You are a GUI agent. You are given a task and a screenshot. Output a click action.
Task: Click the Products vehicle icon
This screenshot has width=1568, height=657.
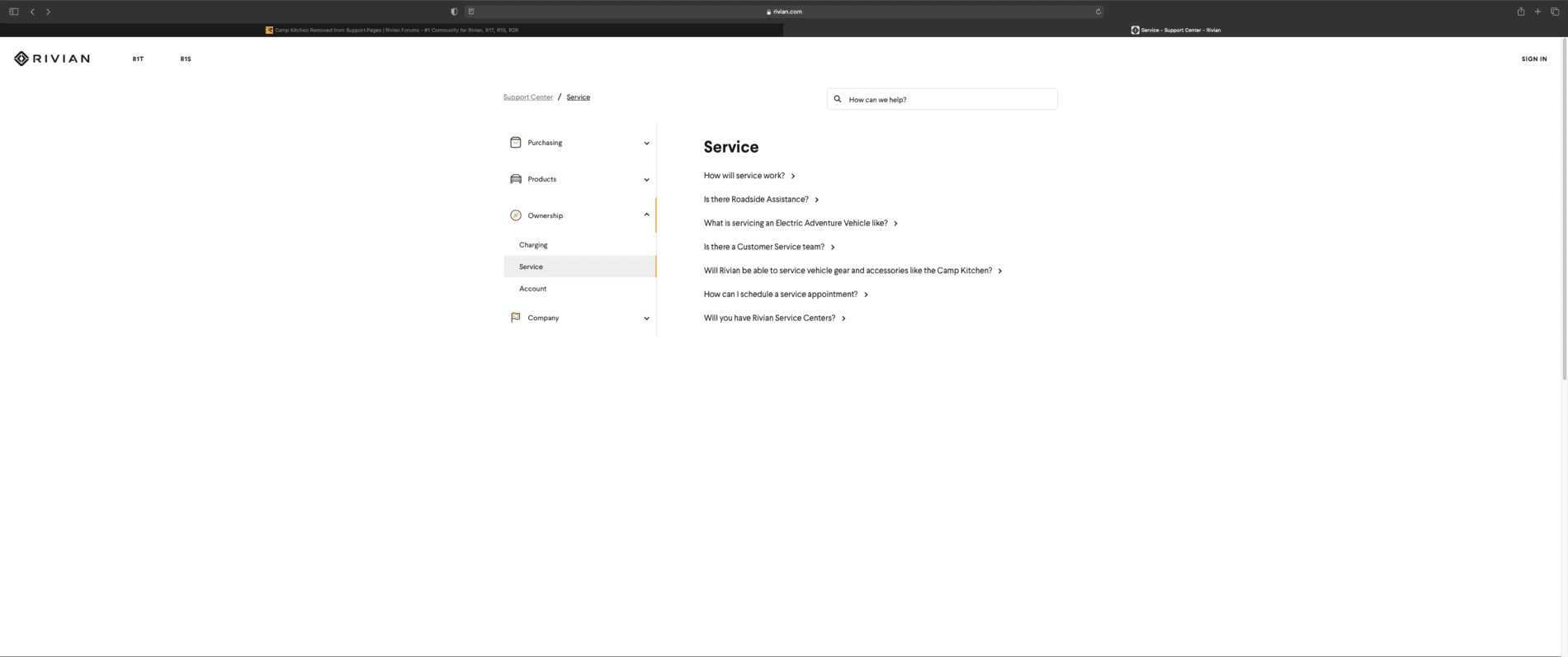coord(516,179)
